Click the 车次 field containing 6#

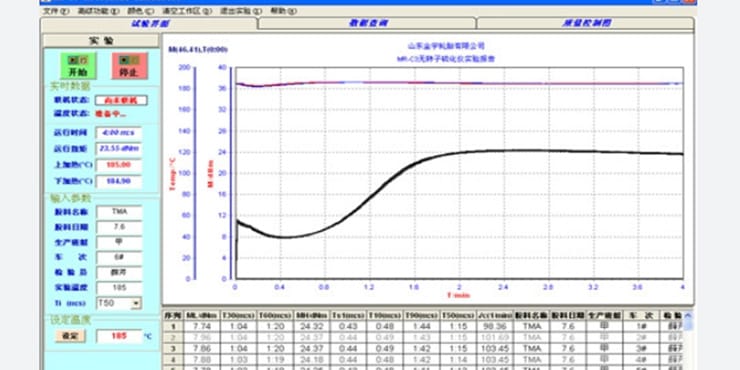click(x=119, y=258)
